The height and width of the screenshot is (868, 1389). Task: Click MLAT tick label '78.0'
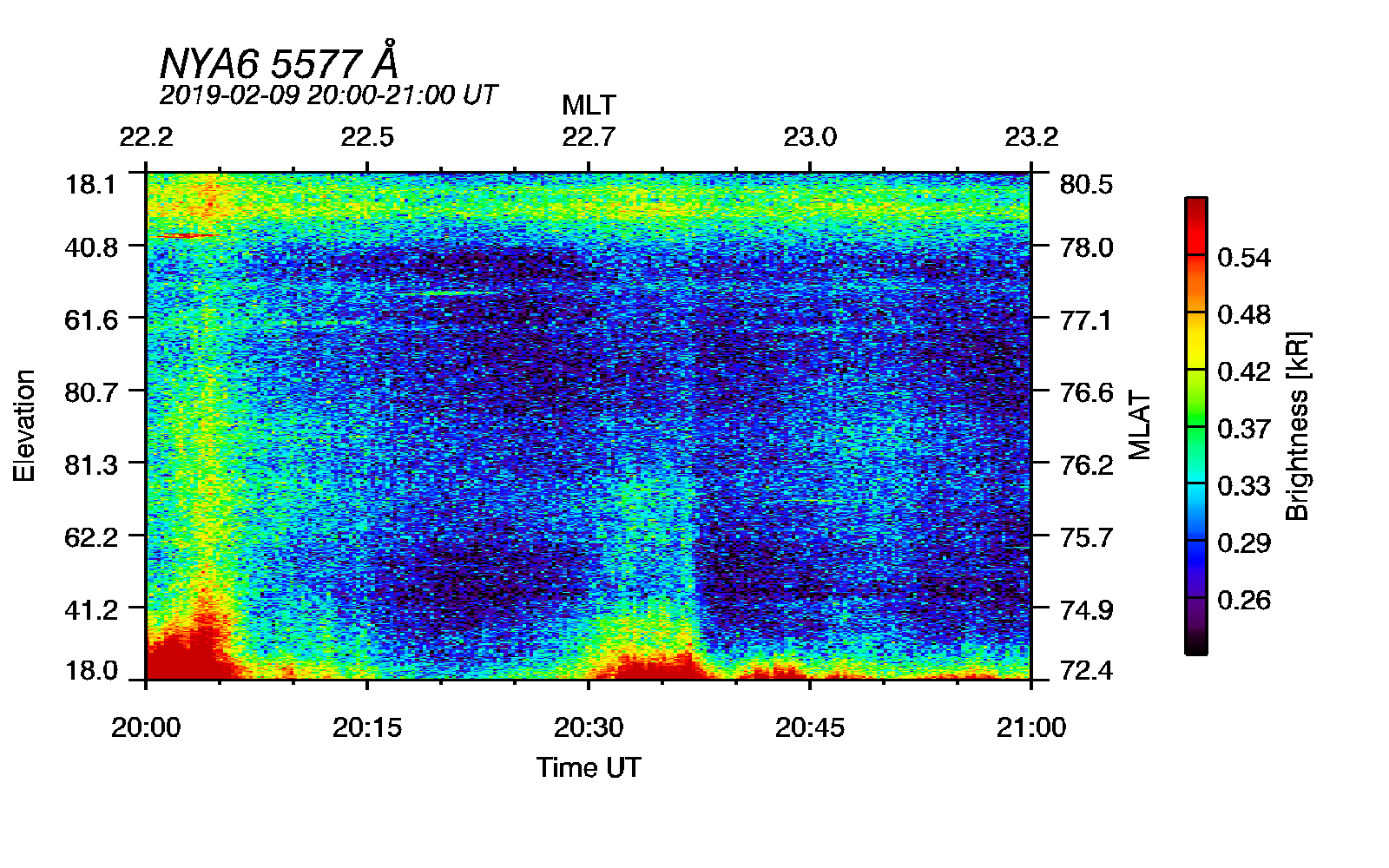coord(1086,247)
